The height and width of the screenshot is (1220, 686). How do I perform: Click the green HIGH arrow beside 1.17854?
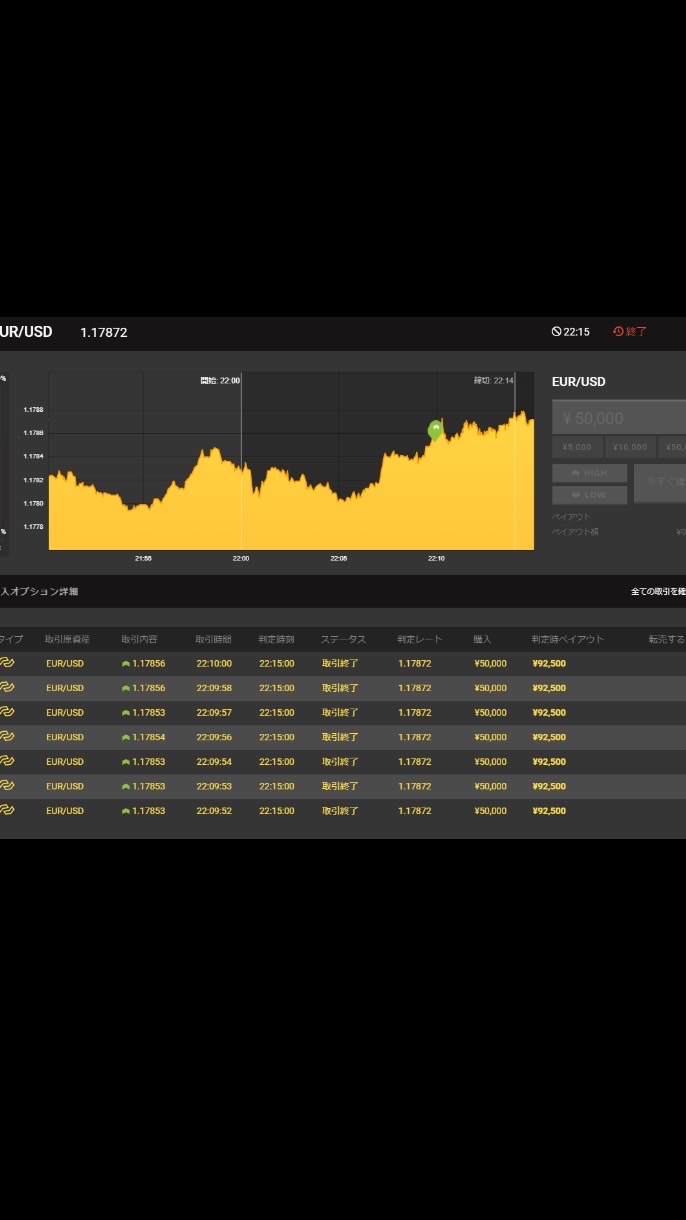pos(125,737)
